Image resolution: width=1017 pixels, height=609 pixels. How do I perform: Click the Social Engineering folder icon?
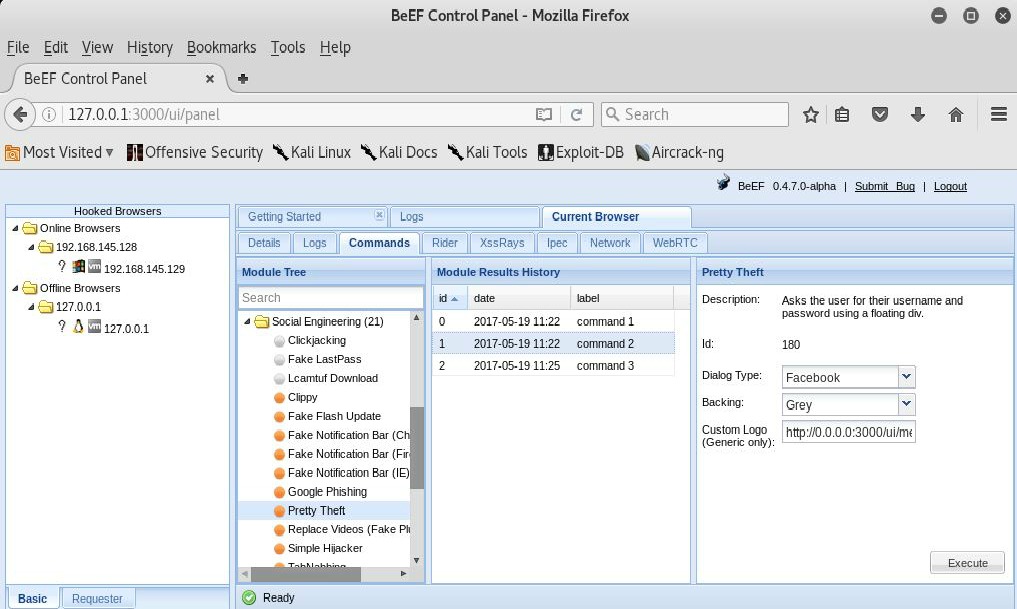tap(261, 322)
